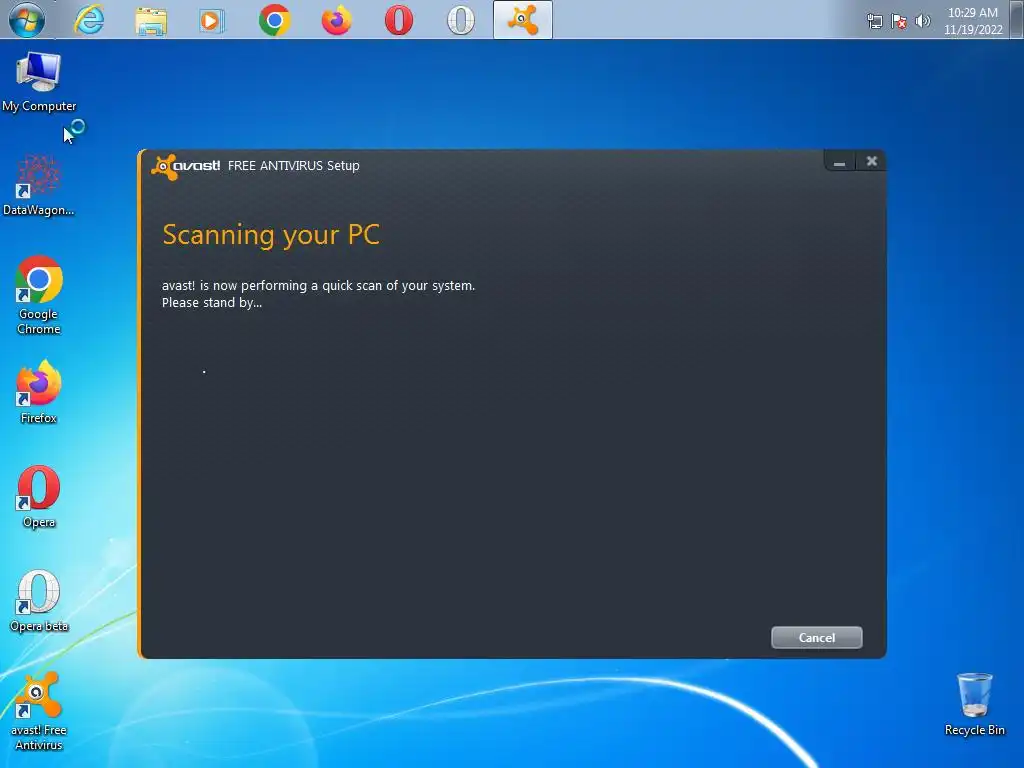Open the volume speaker tray icon
Screen dimensions: 1024x768
[923, 22]
